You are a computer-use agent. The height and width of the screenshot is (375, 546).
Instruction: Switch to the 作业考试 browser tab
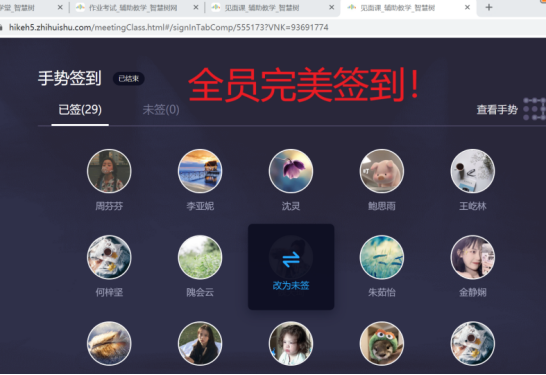click(132, 8)
